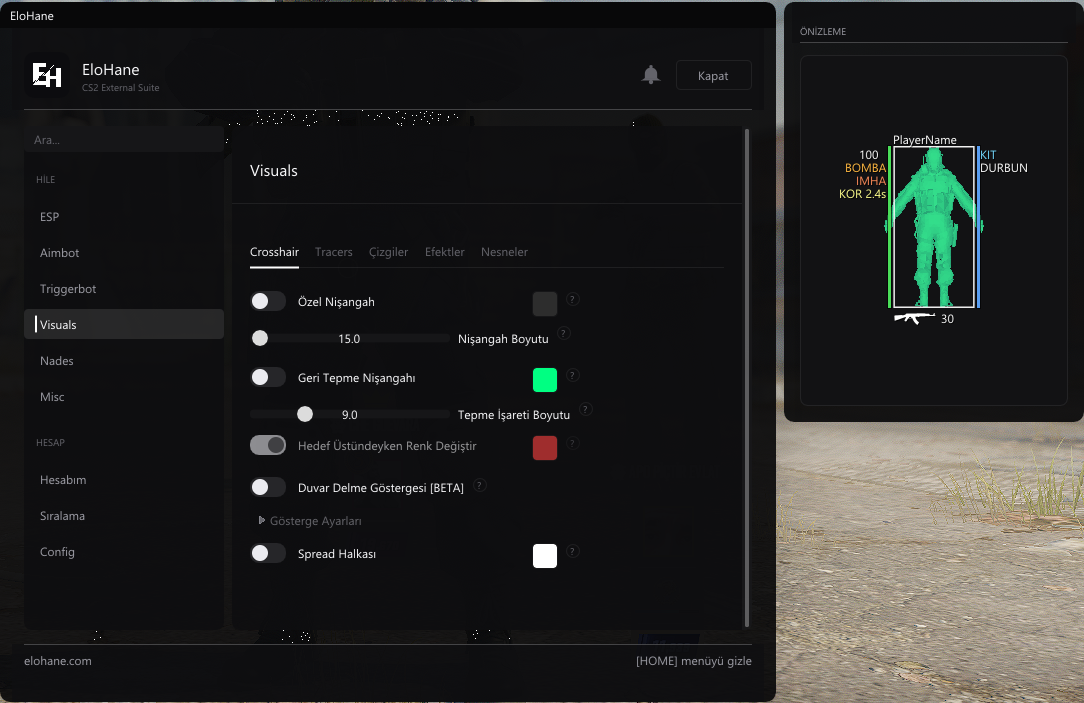Screen dimensions: 1084x703
Task: Show help for Geri Tepme Nişangahı
Action: click(x=572, y=375)
